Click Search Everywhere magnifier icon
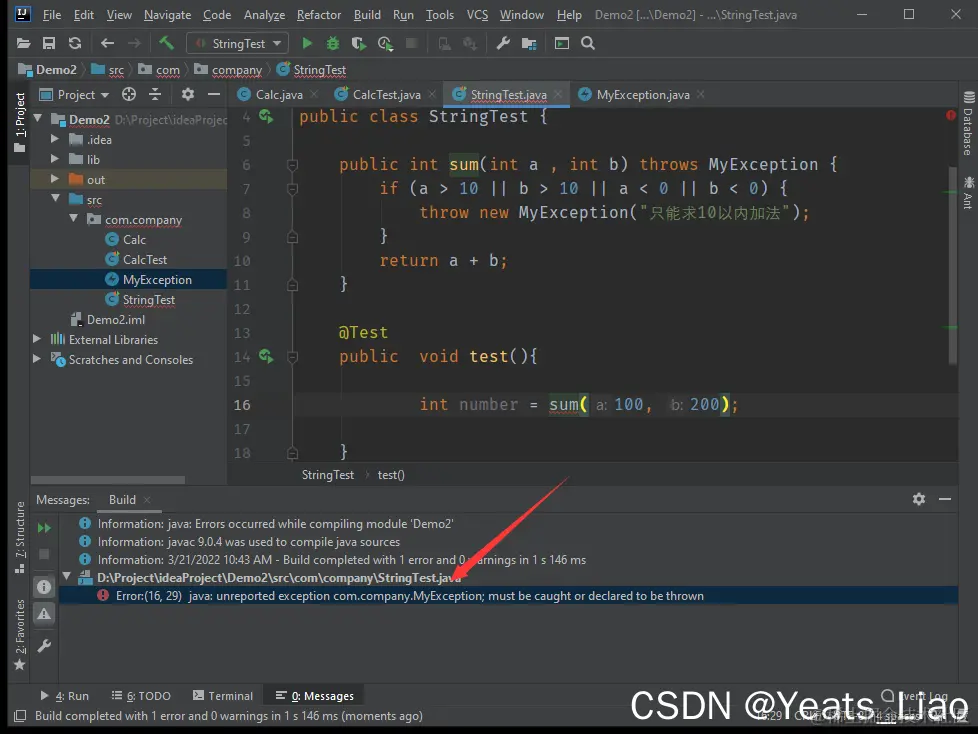Image resolution: width=978 pixels, height=734 pixels. pyautogui.click(x=588, y=43)
